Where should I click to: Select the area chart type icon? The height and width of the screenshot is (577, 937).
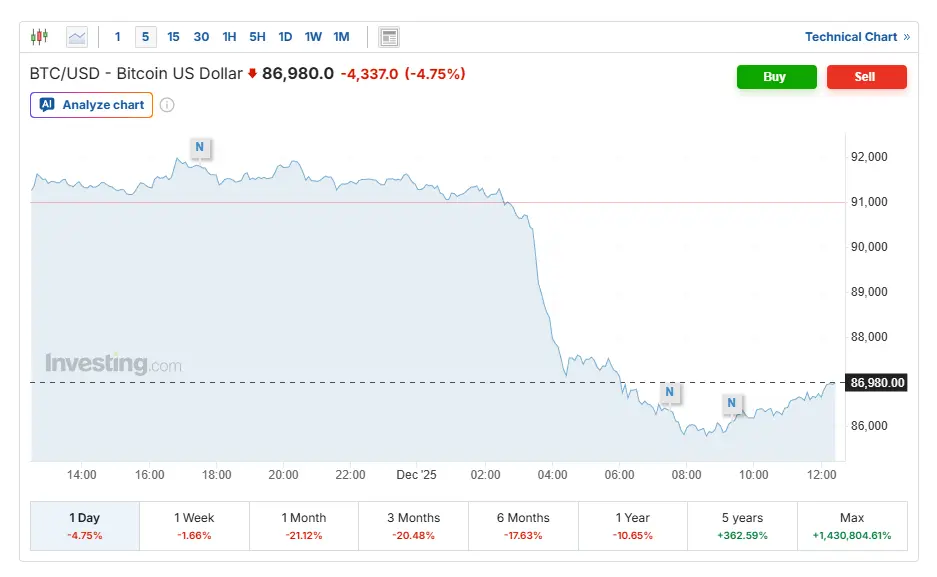click(77, 37)
